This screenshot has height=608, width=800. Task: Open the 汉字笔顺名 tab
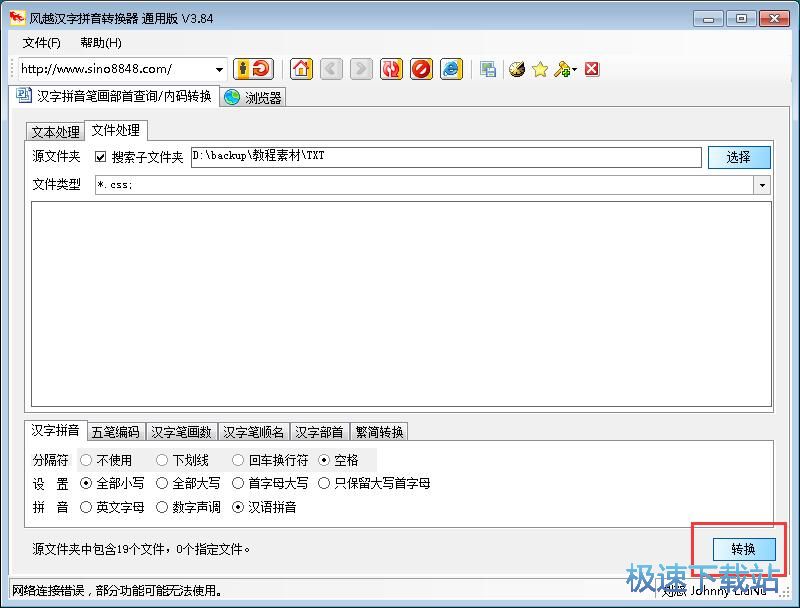click(254, 432)
